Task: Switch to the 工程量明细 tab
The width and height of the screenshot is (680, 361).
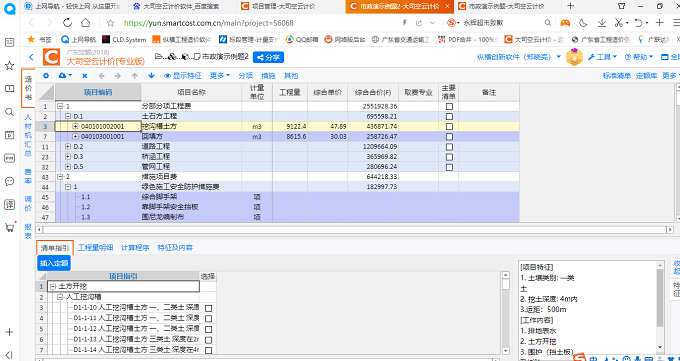Action: tap(95, 248)
